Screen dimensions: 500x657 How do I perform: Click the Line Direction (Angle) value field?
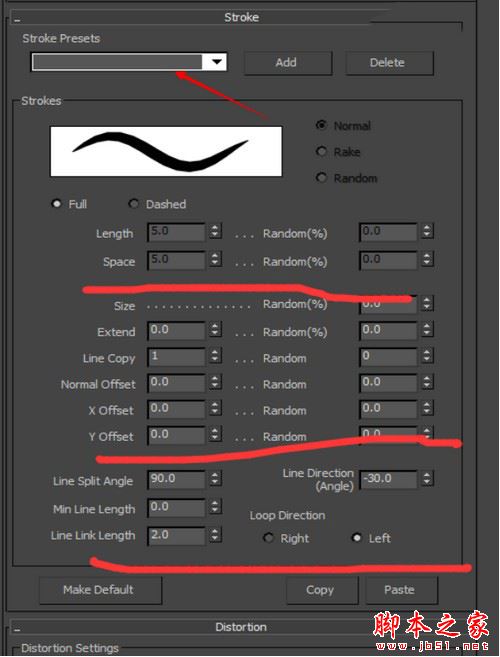[x=389, y=479]
